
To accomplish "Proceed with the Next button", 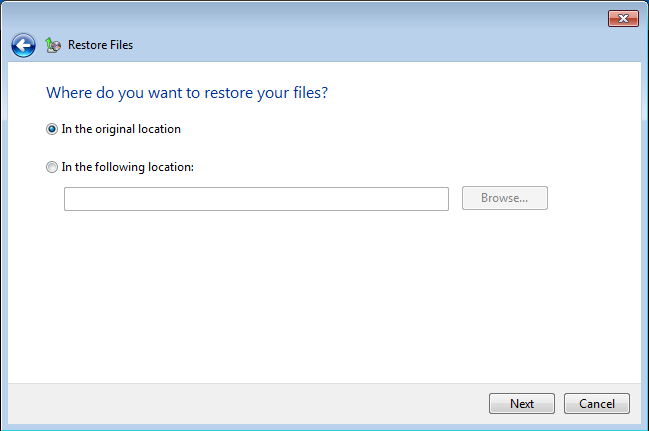I will pyautogui.click(x=522, y=404).
